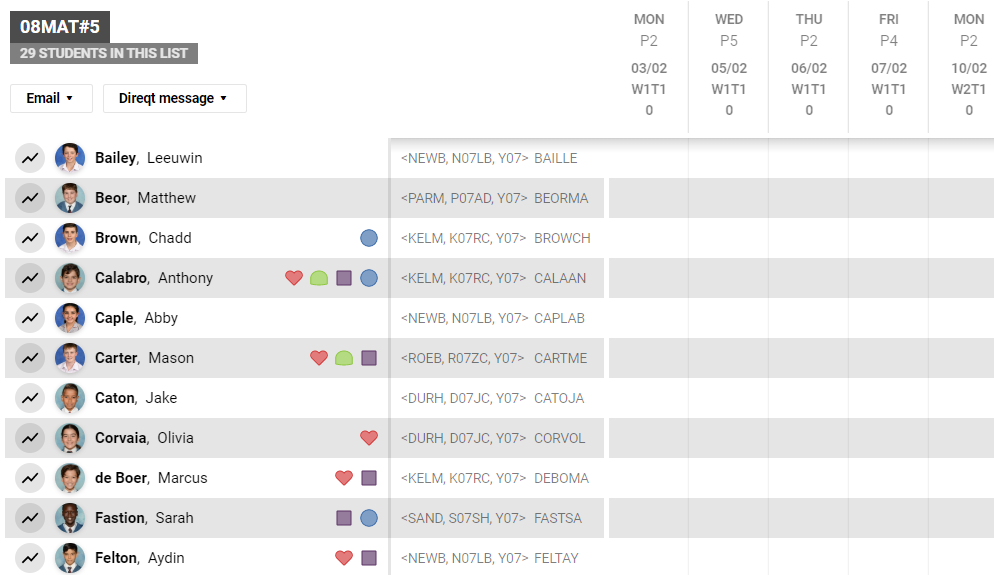Click Beor, Matthew's profile photo
This screenshot has height=575, width=994.
coord(70,198)
